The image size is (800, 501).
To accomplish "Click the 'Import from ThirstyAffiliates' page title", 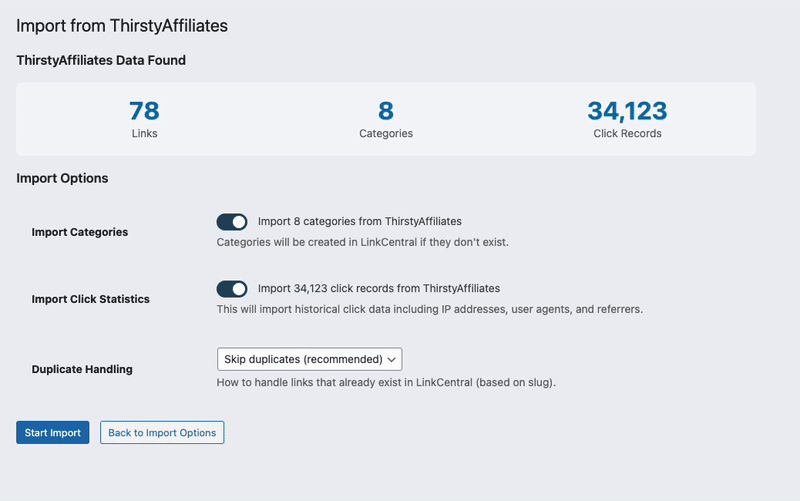I will pyautogui.click(x=122, y=26).
